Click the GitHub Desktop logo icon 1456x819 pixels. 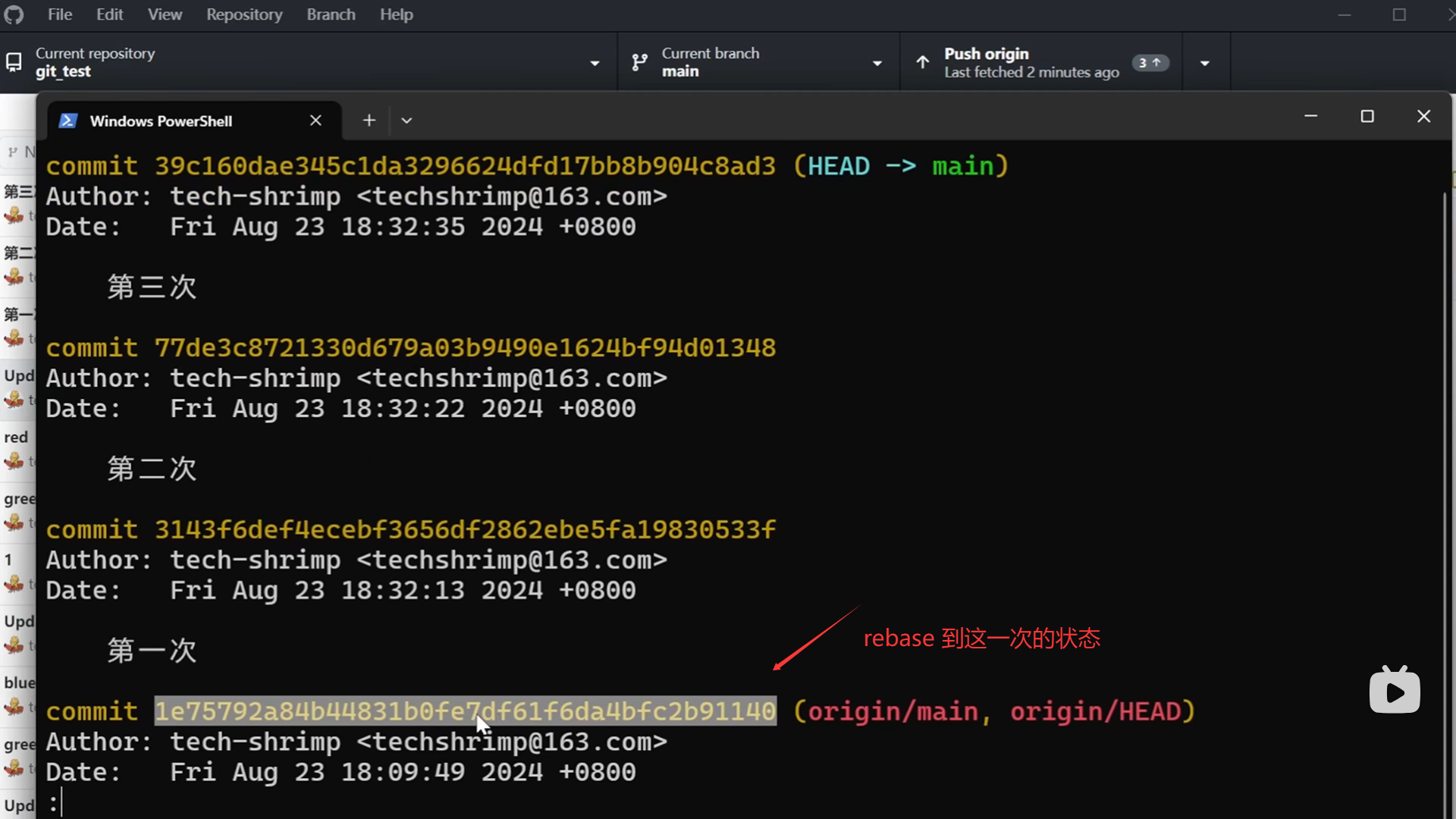coord(14,14)
